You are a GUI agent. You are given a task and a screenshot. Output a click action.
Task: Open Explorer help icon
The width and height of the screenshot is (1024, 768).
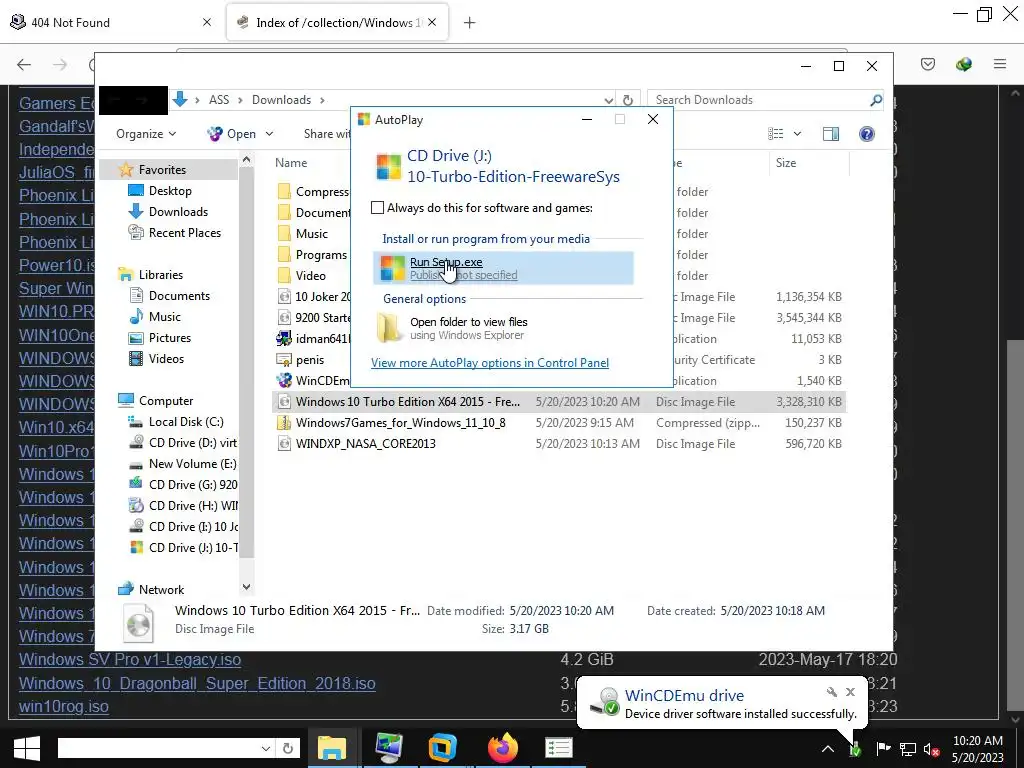click(867, 134)
